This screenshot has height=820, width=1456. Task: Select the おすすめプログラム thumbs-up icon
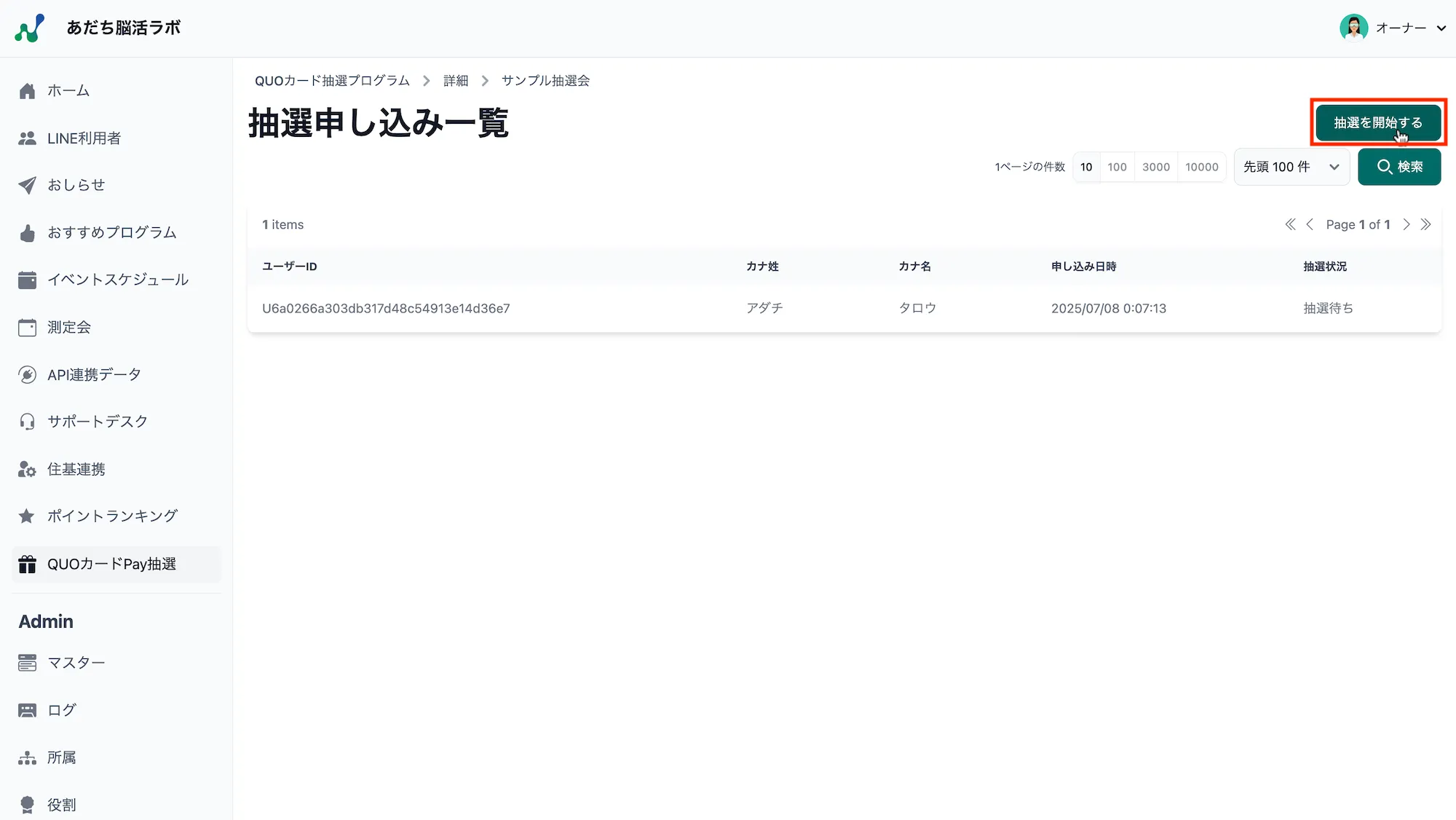point(27,232)
